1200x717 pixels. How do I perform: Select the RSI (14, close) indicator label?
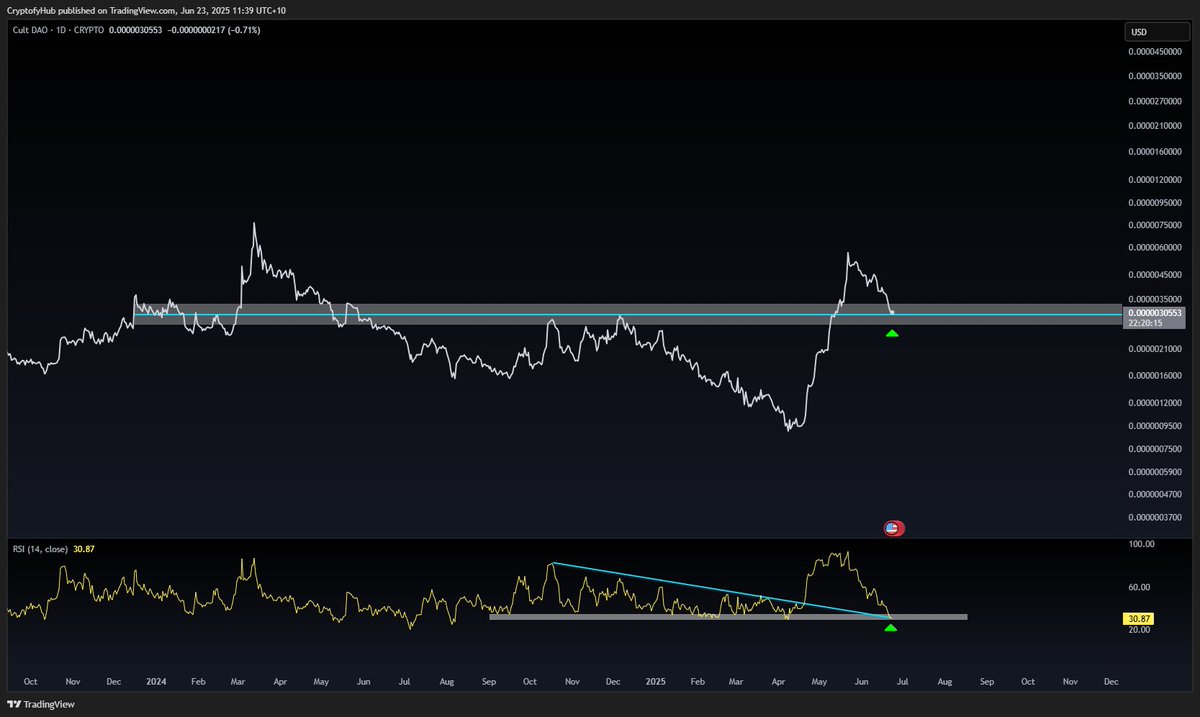(40, 549)
